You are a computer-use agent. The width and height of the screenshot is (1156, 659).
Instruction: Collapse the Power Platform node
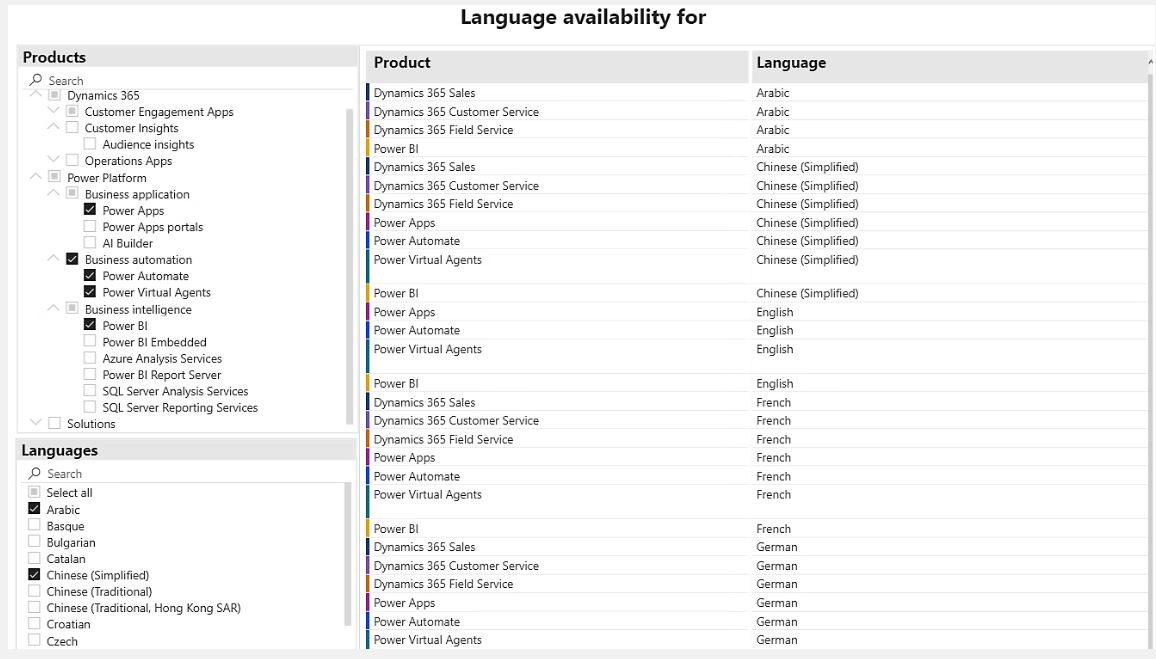point(35,176)
